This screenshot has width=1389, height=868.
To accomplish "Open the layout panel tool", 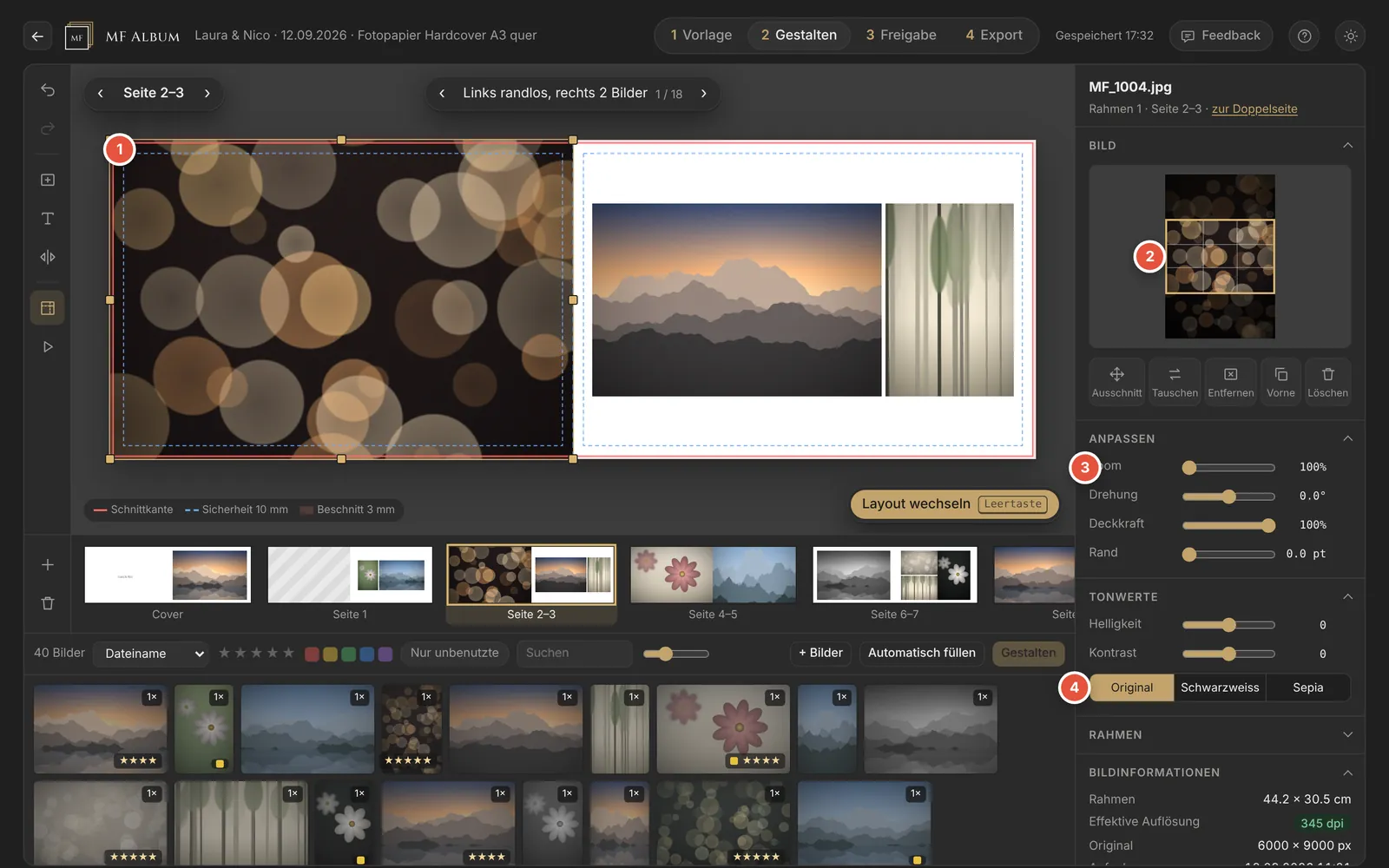I will click(x=48, y=308).
